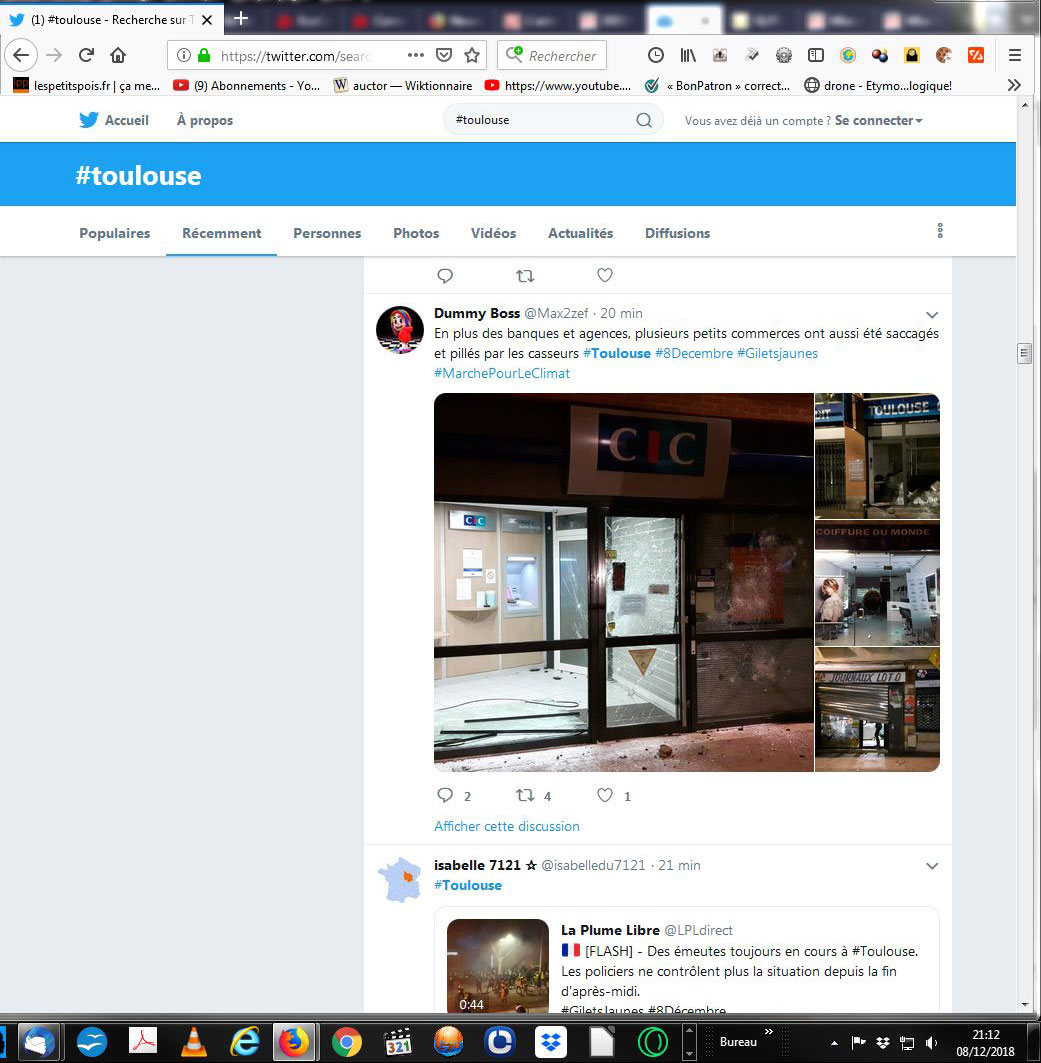Expand the isabelle 7121 tweet options chevron
Viewport: 1041px width, 1063px height.
(x=932, y=866)
